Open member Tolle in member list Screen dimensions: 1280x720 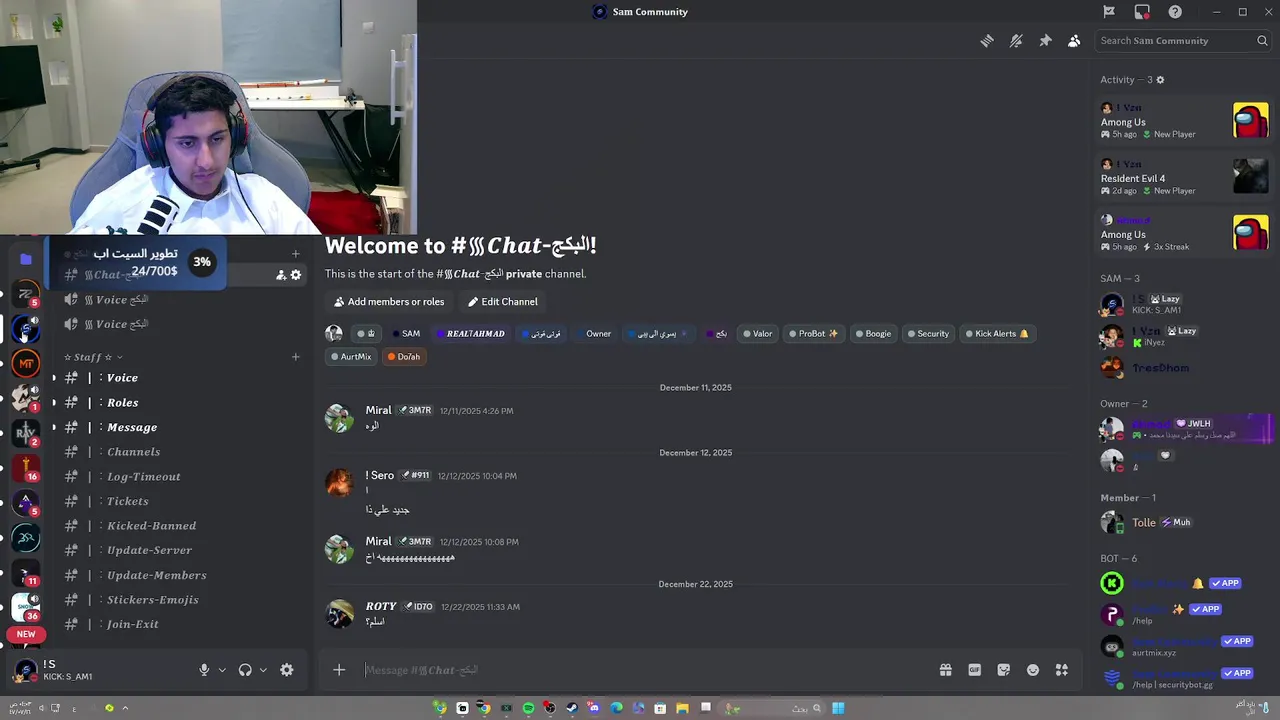(x=1184, y=522)
